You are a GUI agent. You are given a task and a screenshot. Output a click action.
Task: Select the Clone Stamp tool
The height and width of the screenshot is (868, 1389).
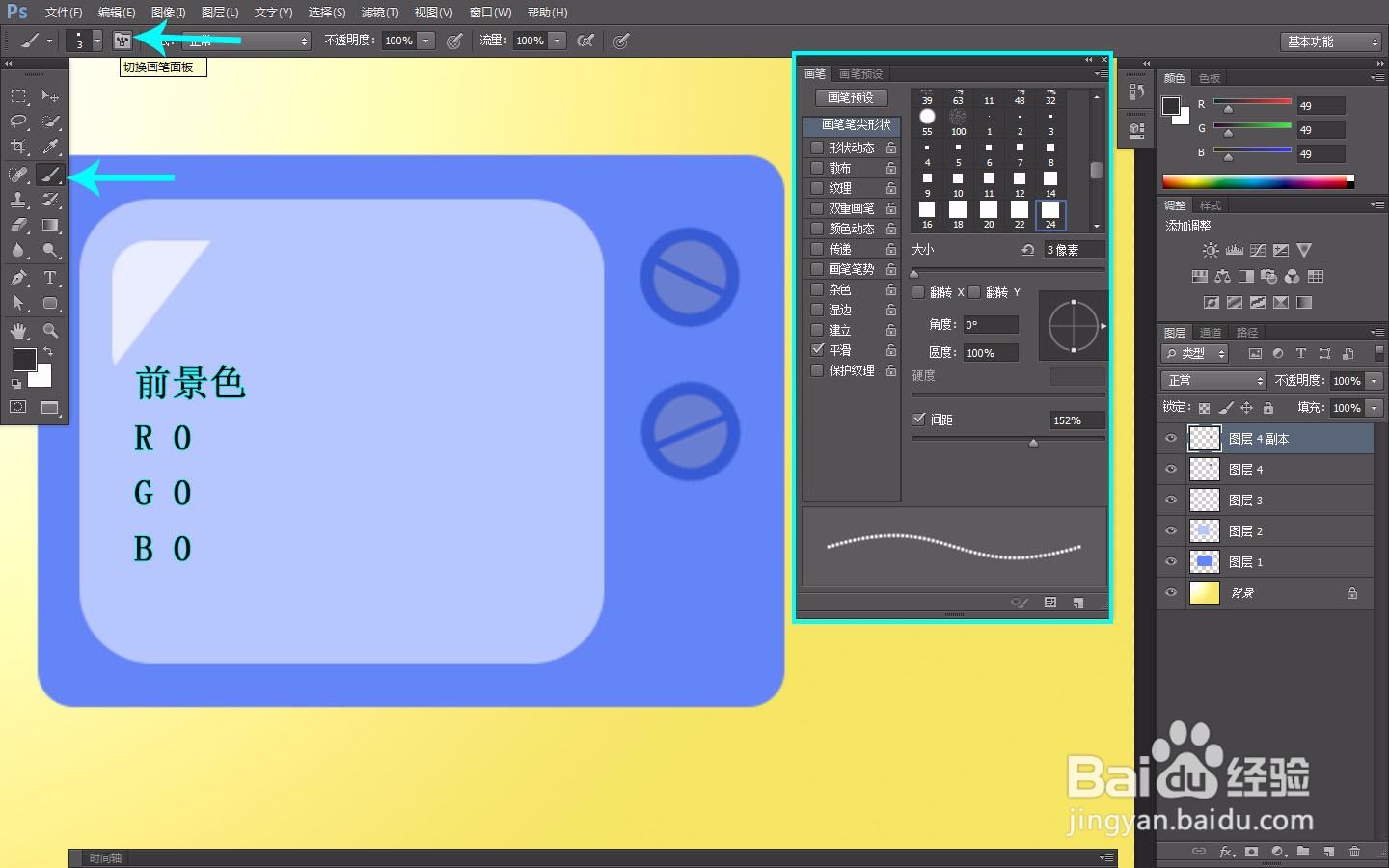[18, 200]
